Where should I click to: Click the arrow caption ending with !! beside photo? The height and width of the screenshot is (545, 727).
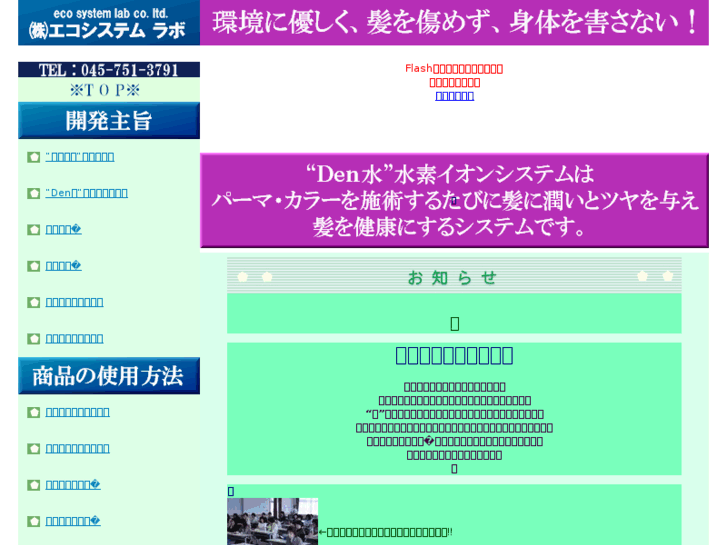[x=386, y=532]
